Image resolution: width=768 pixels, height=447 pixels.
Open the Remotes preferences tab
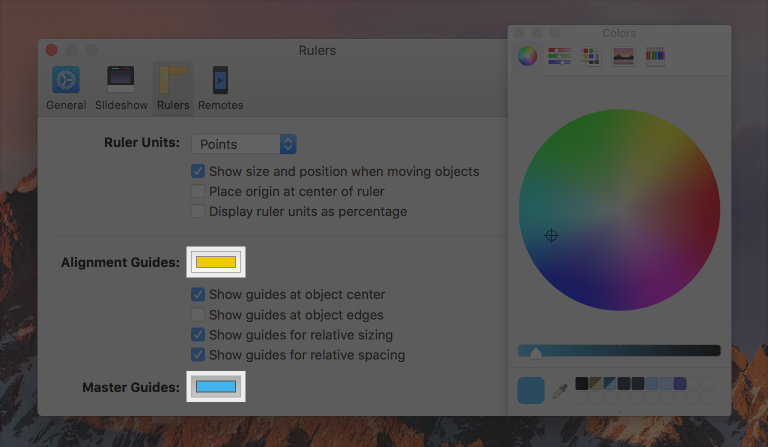tap(220, 88)
